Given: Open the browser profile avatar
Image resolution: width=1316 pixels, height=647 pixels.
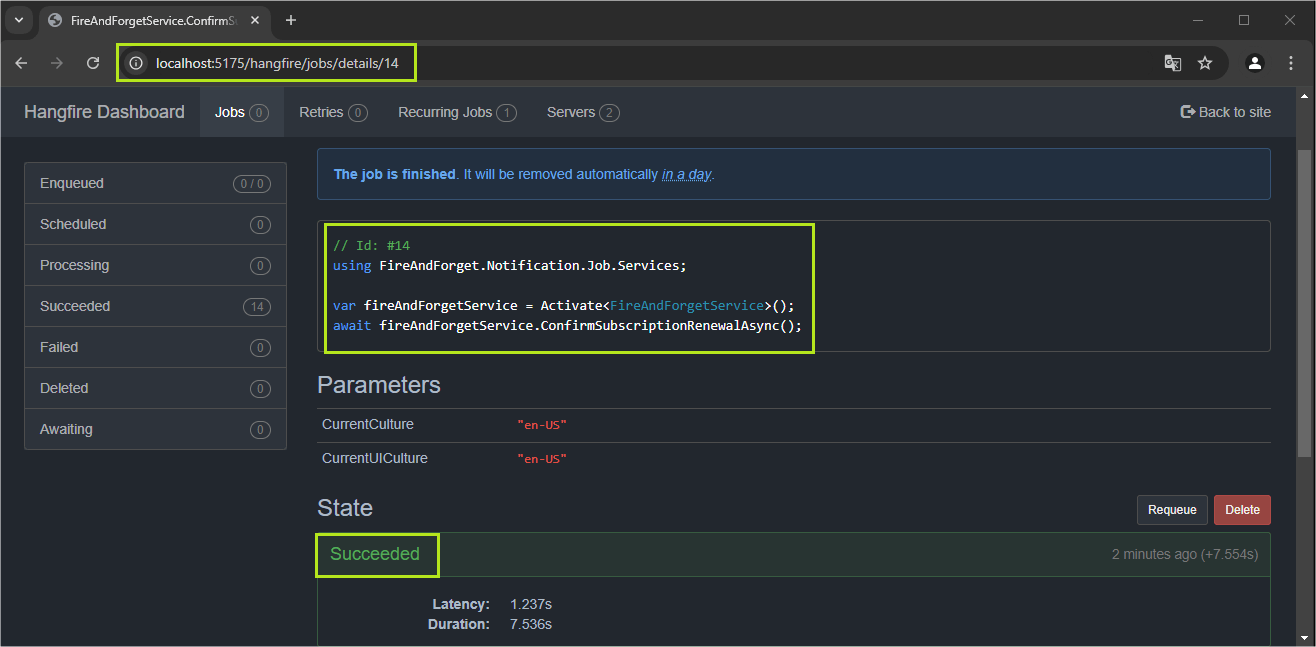Looking at the screenshot, I should (x=1254, y=63).
